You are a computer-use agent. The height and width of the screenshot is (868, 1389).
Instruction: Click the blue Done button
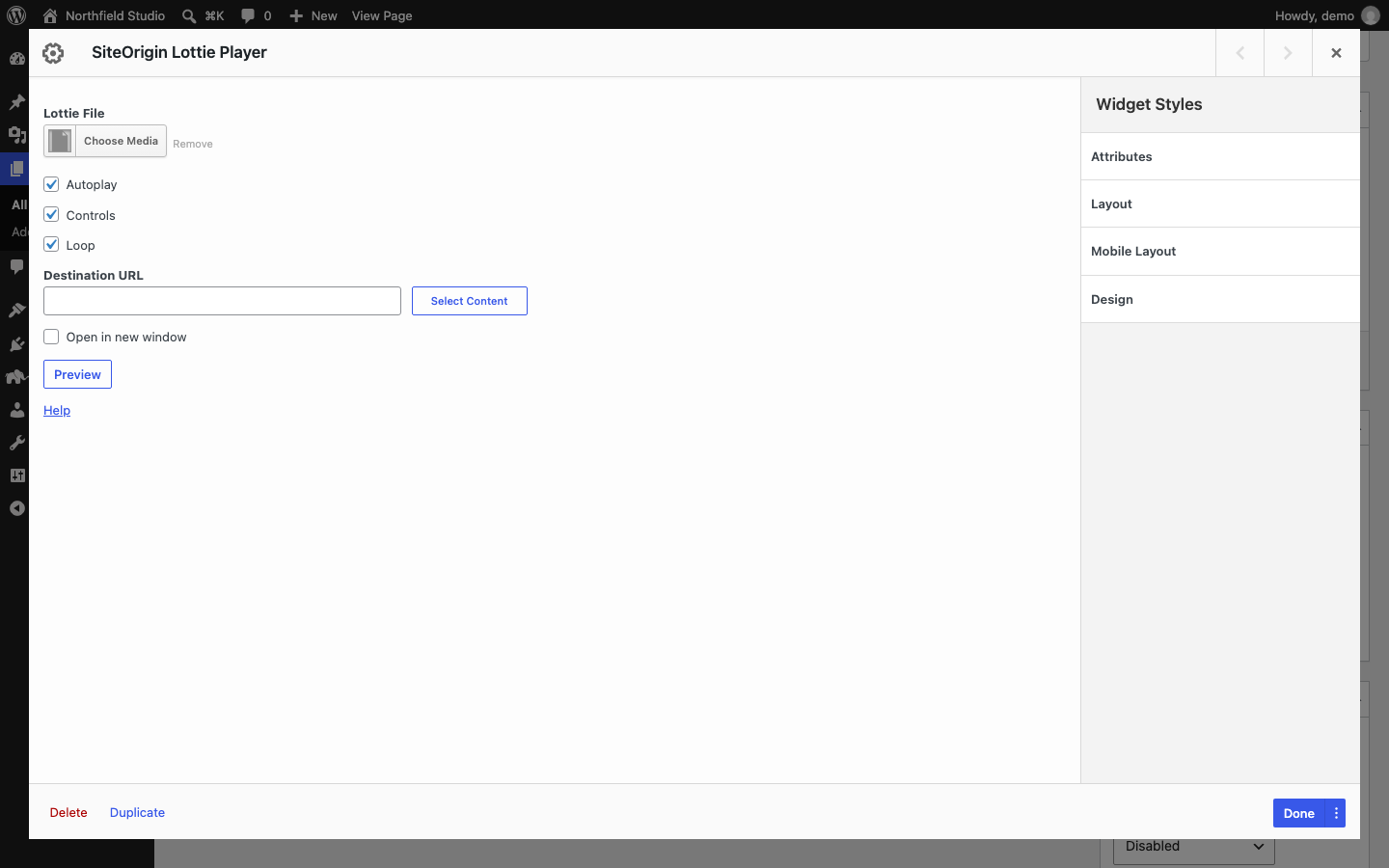[1299, 813]
